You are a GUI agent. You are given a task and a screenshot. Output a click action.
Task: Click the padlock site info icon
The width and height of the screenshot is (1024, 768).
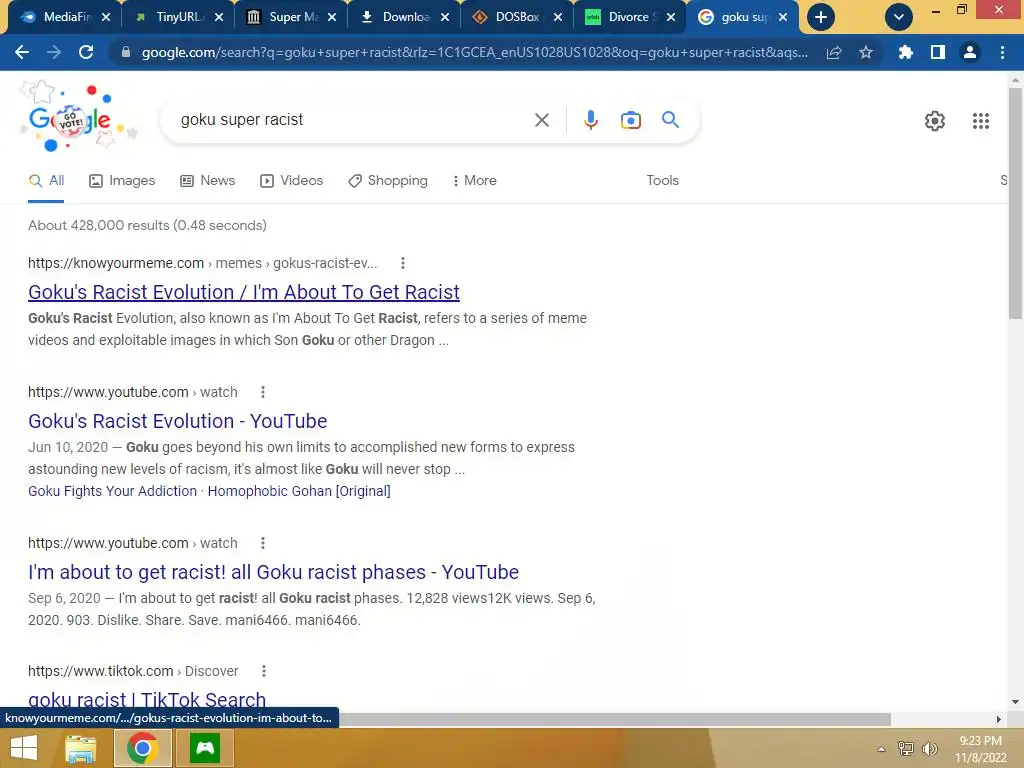coord(126,52)
